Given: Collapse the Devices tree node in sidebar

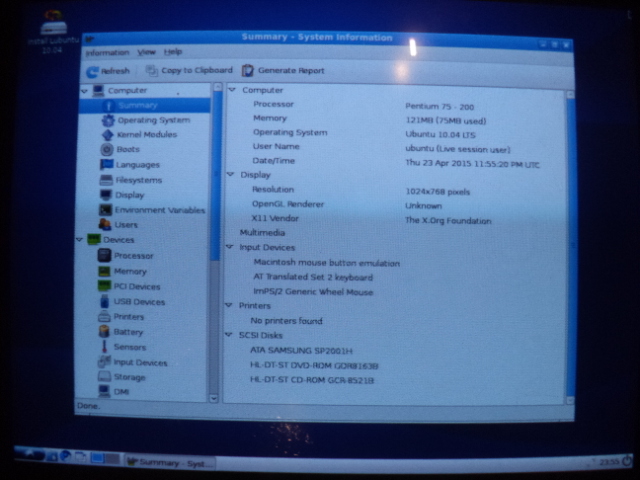Looking at the screenshot, I should tap(79, 240).
